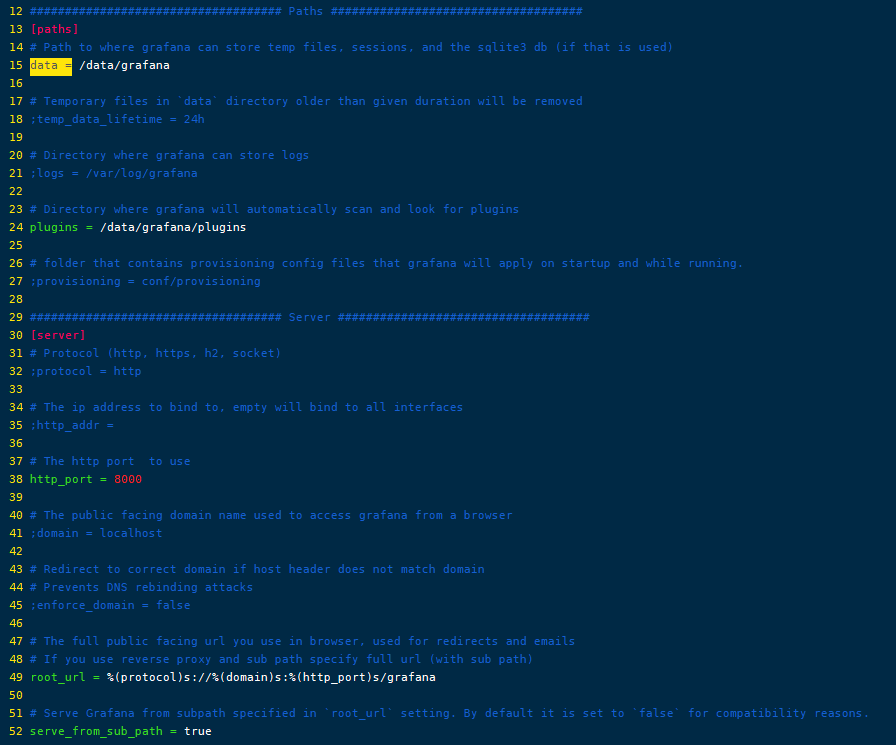
Task: Click the highlighted 'data =' key
Action: (51, 66)
